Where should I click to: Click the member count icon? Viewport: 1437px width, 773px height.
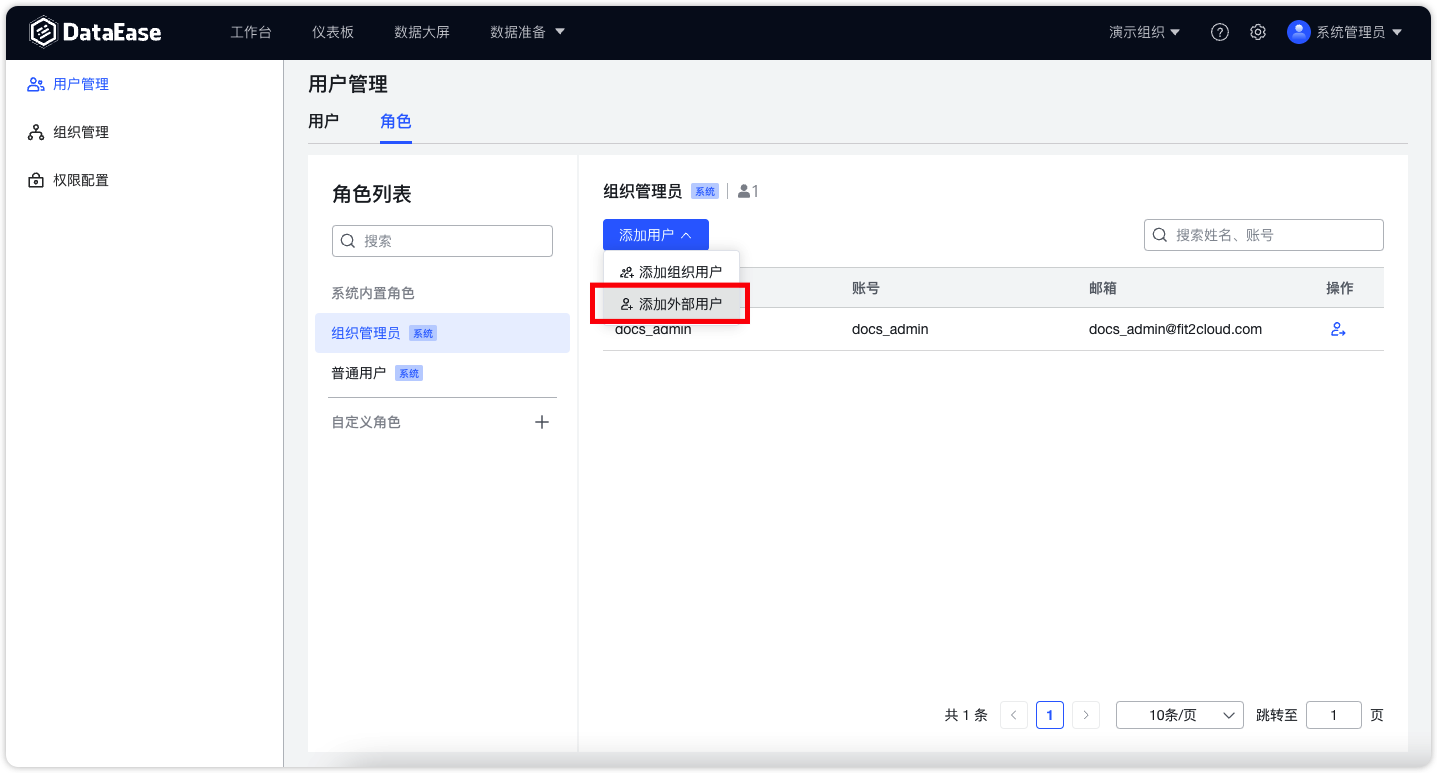pos(744,191)
